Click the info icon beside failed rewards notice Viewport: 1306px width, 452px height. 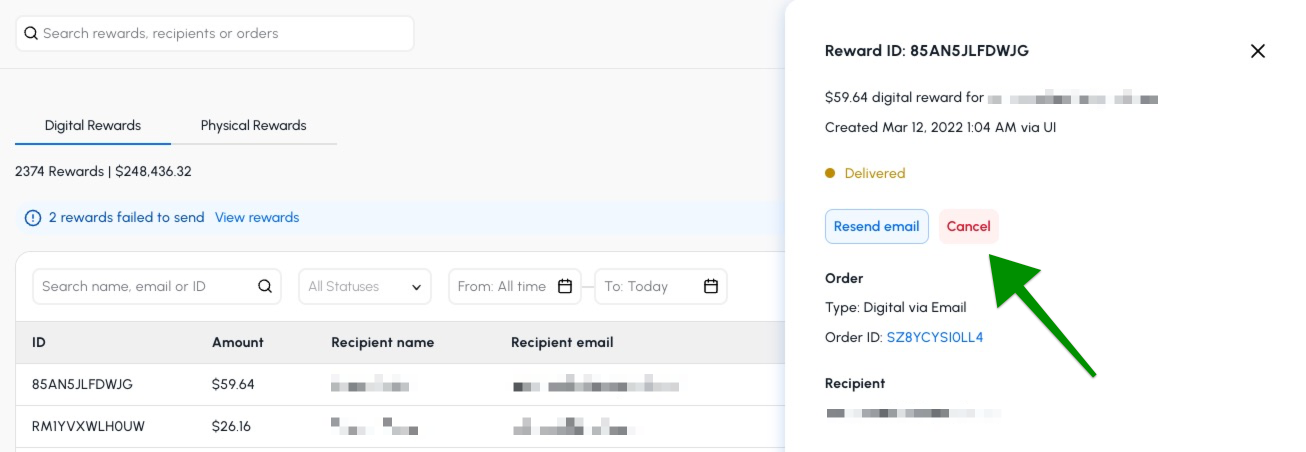33,218
